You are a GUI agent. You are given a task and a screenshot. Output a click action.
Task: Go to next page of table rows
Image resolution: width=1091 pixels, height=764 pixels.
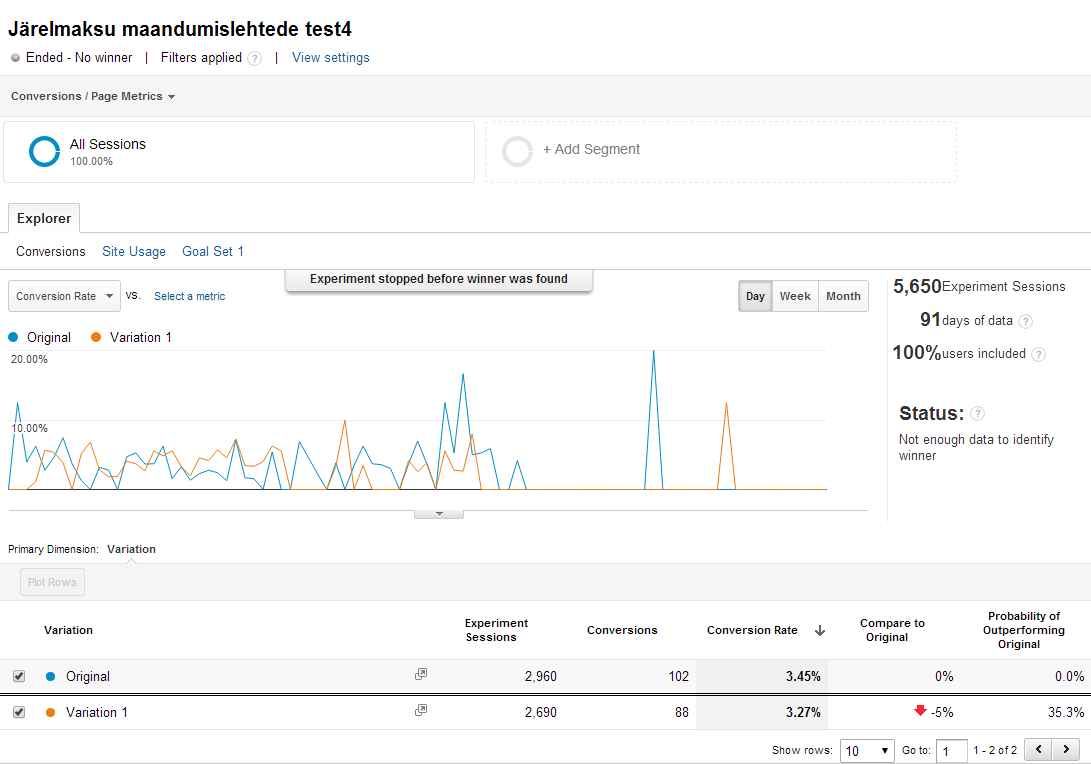click(1067, 749)
